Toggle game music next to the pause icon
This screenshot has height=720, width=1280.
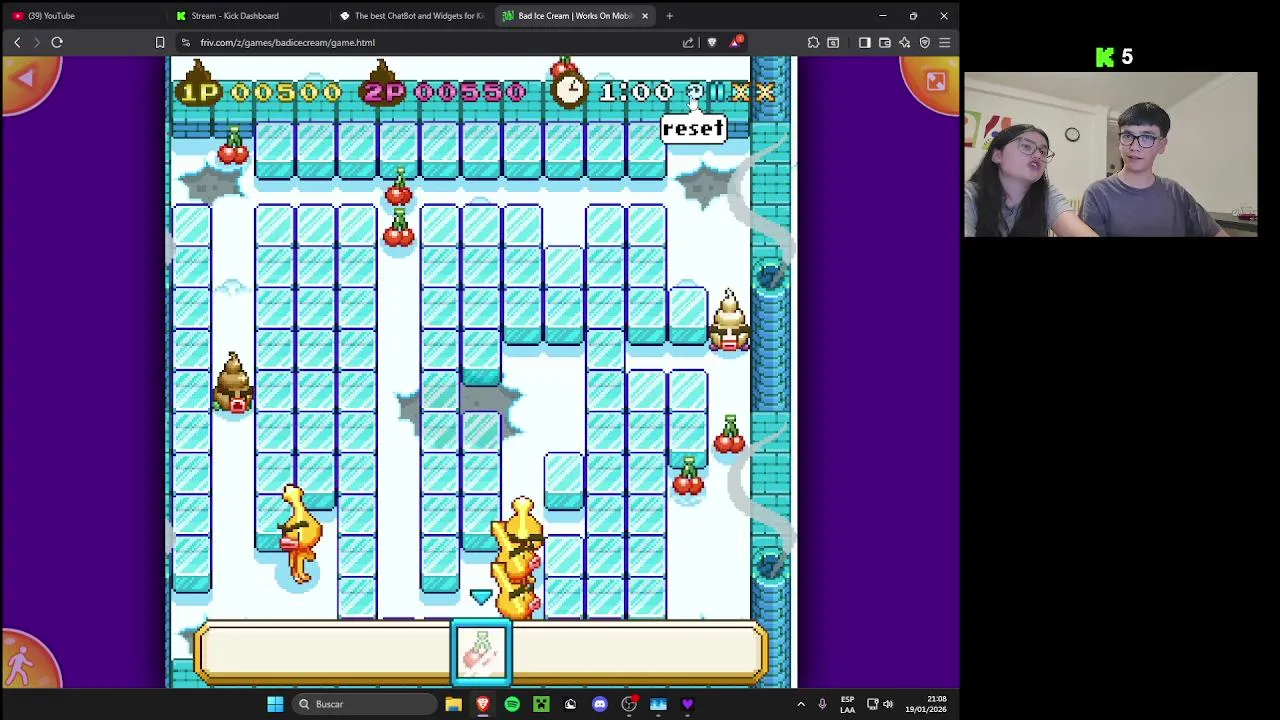[741, 92]
